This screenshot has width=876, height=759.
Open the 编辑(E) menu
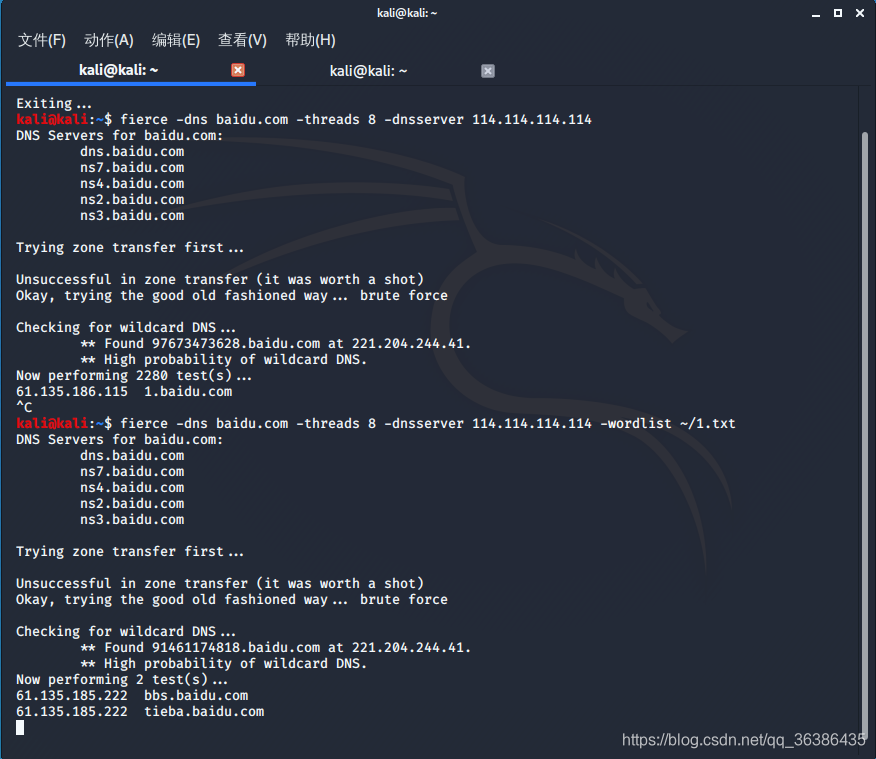coord(176,40)
